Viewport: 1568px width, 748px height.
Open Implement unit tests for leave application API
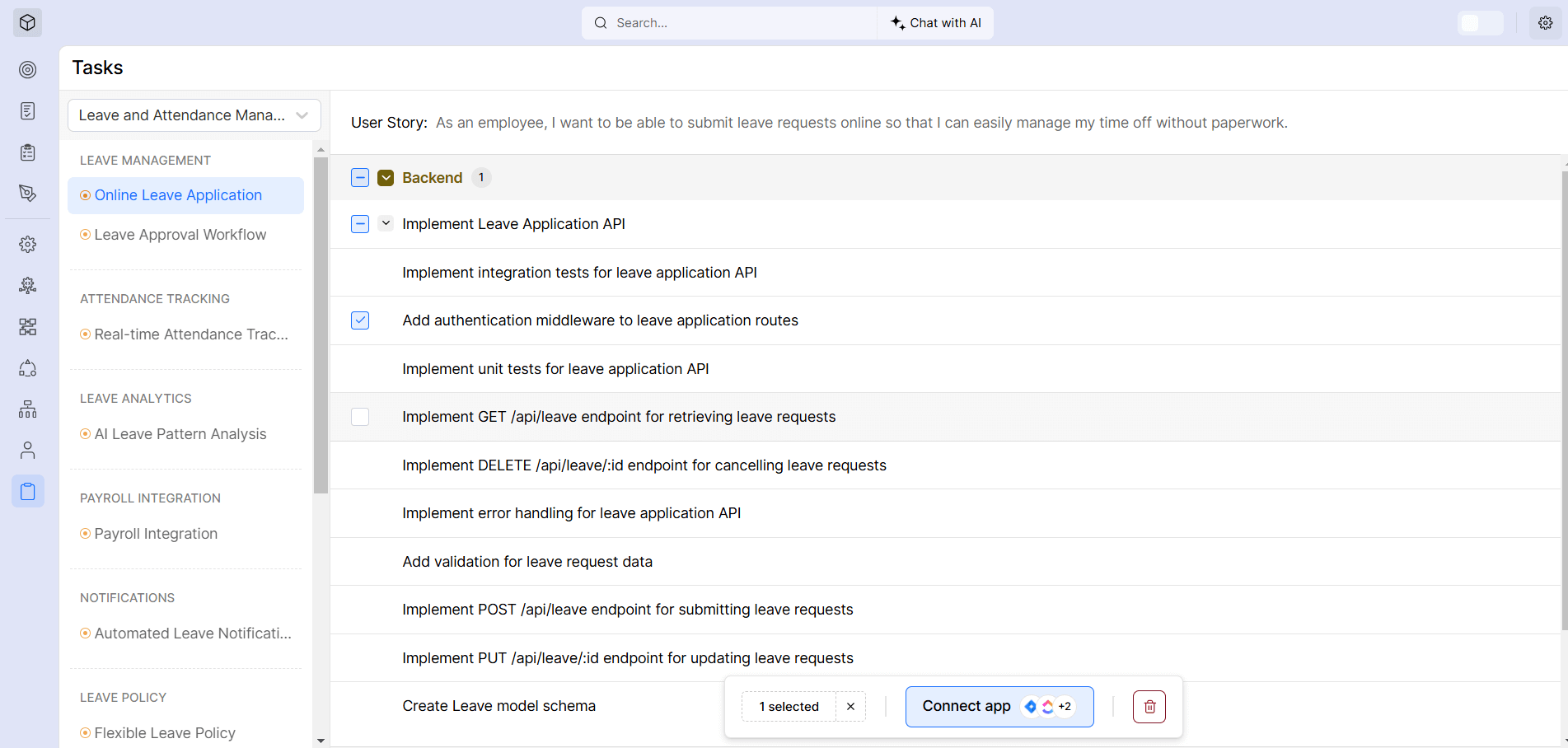(x=555, y=369)
